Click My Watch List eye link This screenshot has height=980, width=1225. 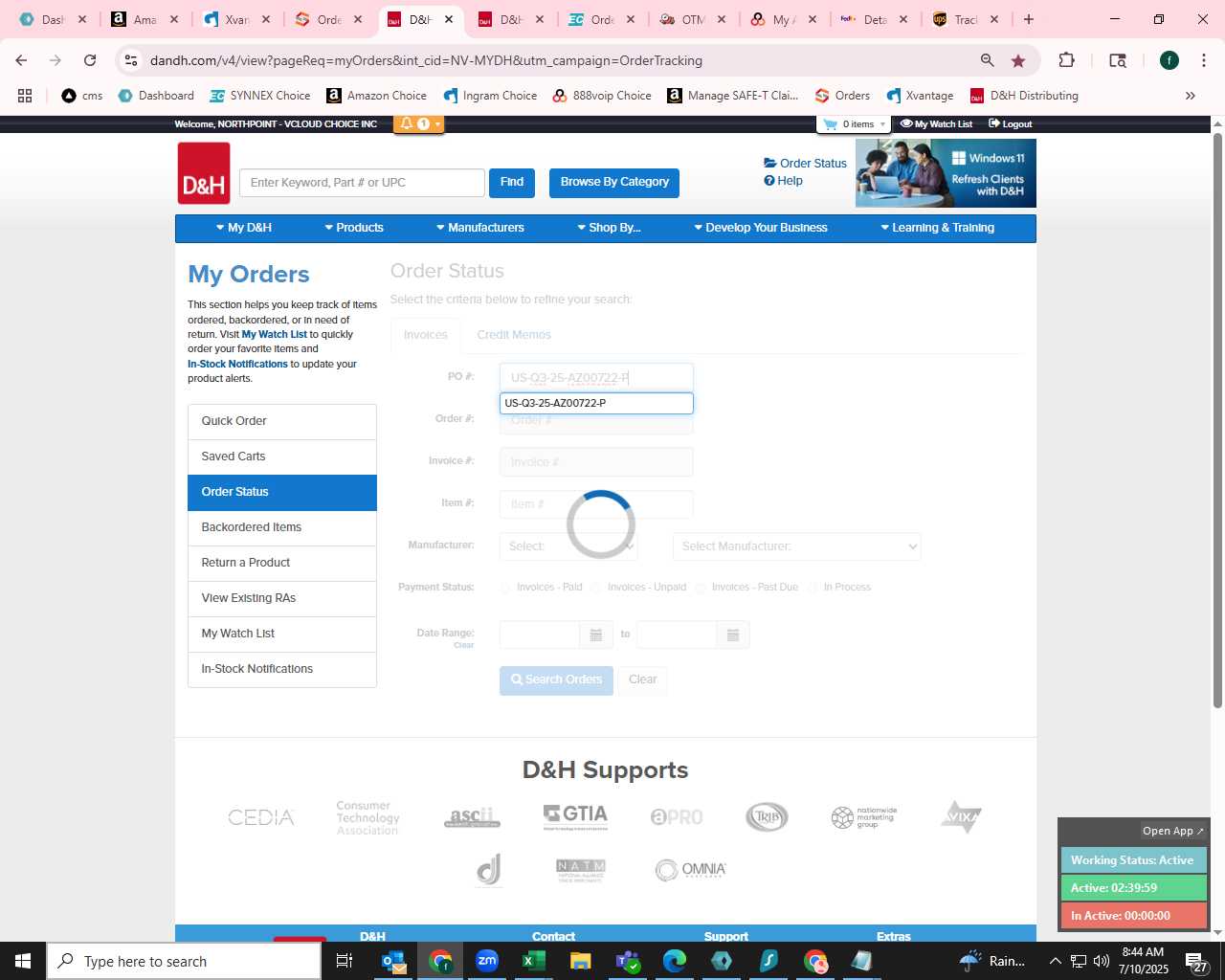click(936, 124)
